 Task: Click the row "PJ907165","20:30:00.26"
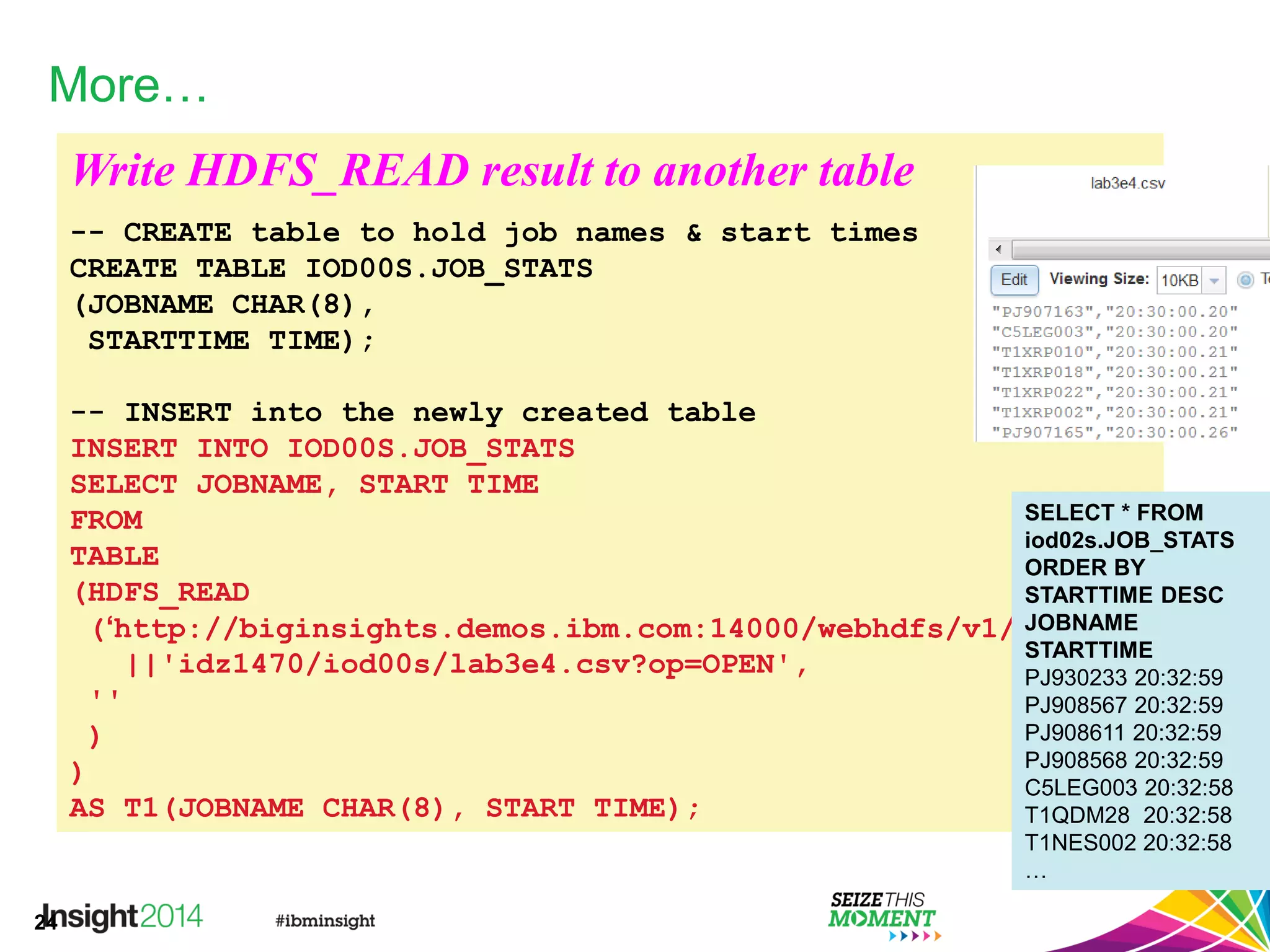coord(1114,433)
